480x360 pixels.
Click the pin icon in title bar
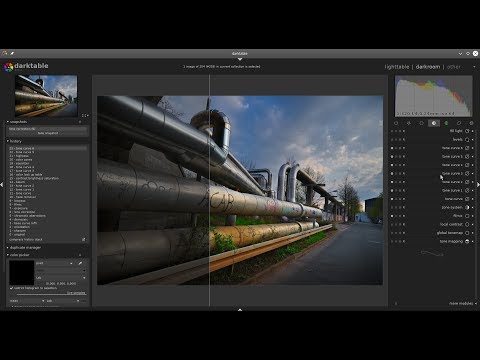click(x=12, y=53)
